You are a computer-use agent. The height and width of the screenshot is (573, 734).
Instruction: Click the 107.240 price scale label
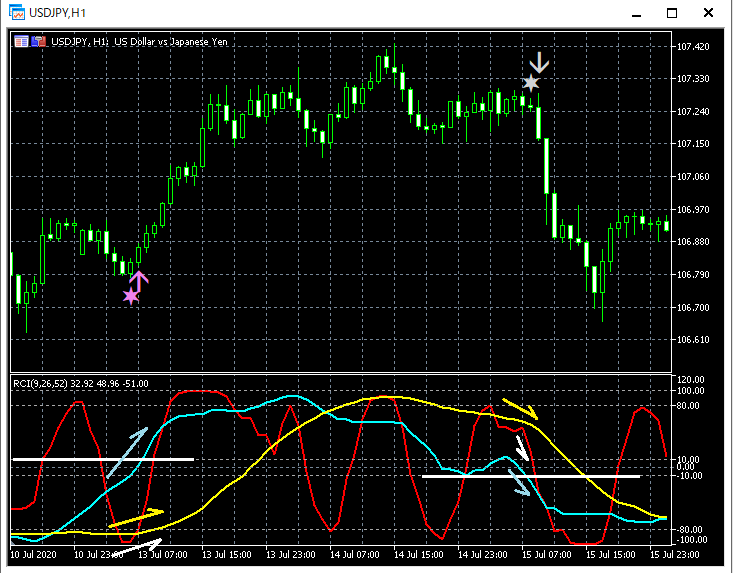[x=693, y=111]
